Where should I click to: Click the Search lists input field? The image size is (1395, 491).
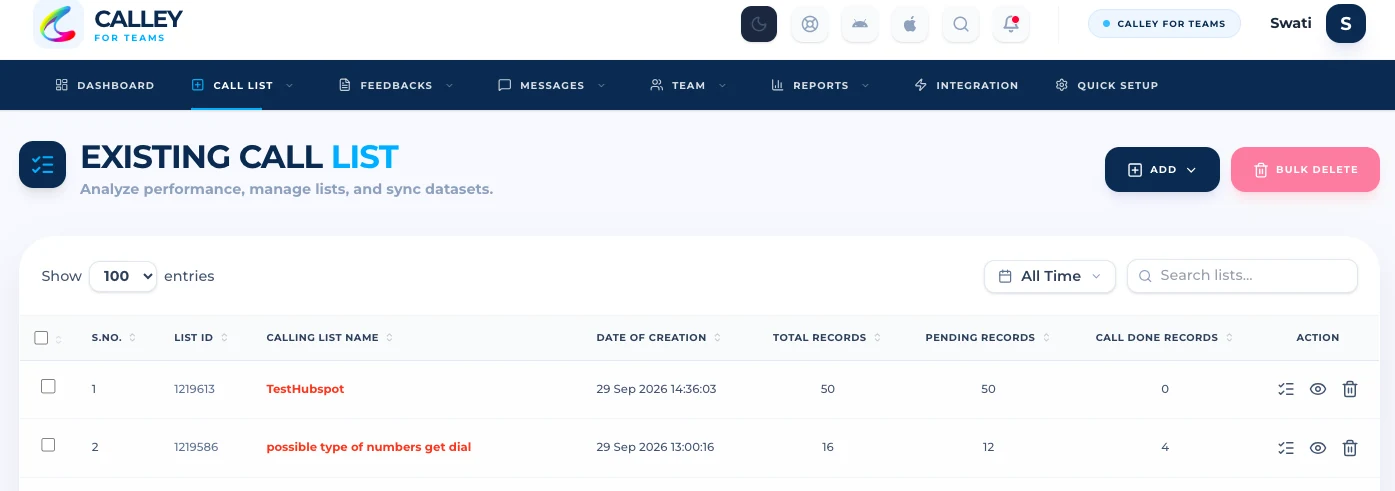[x=1242, y=276]
